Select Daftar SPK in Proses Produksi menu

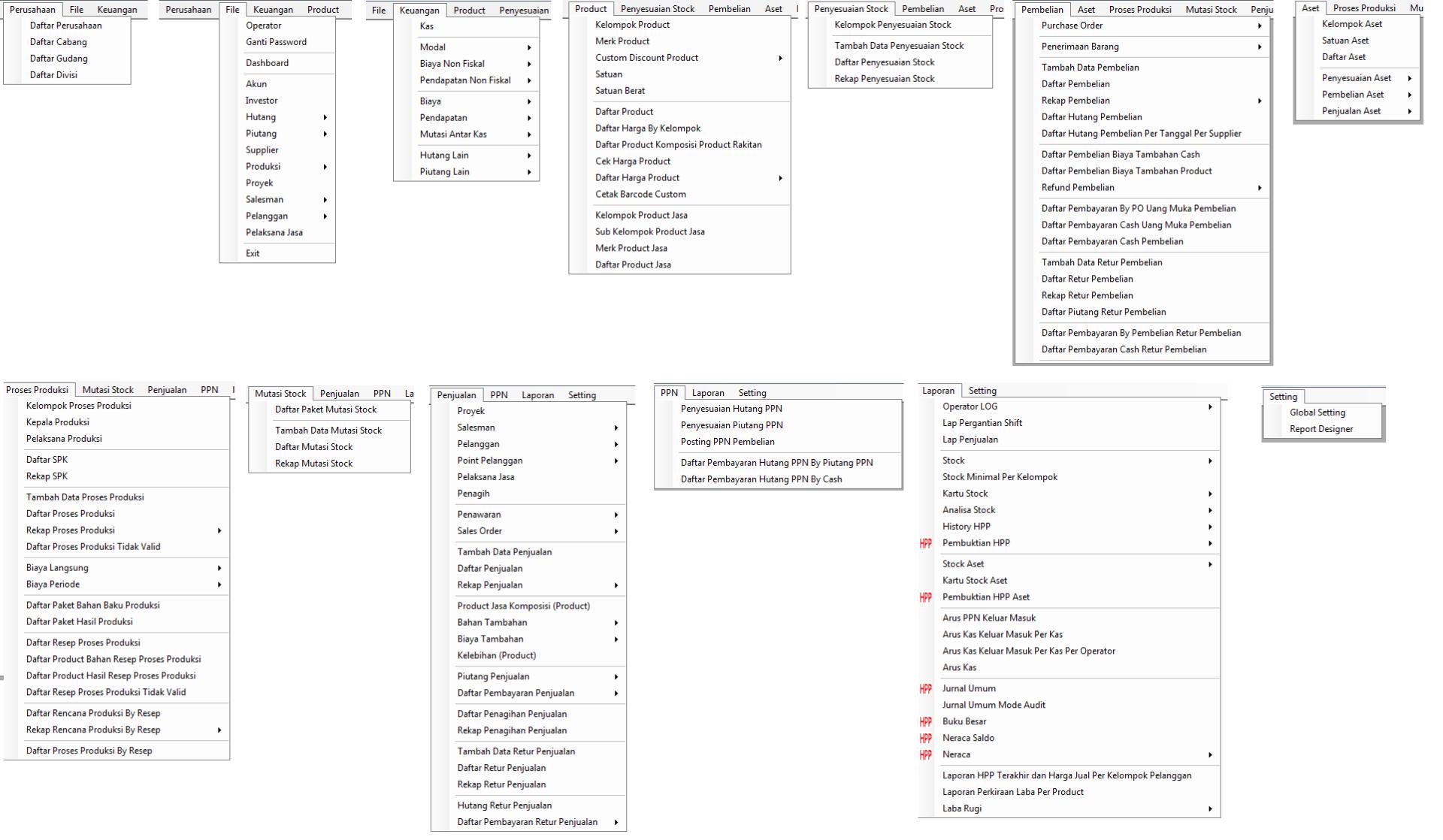click(47, 460)
